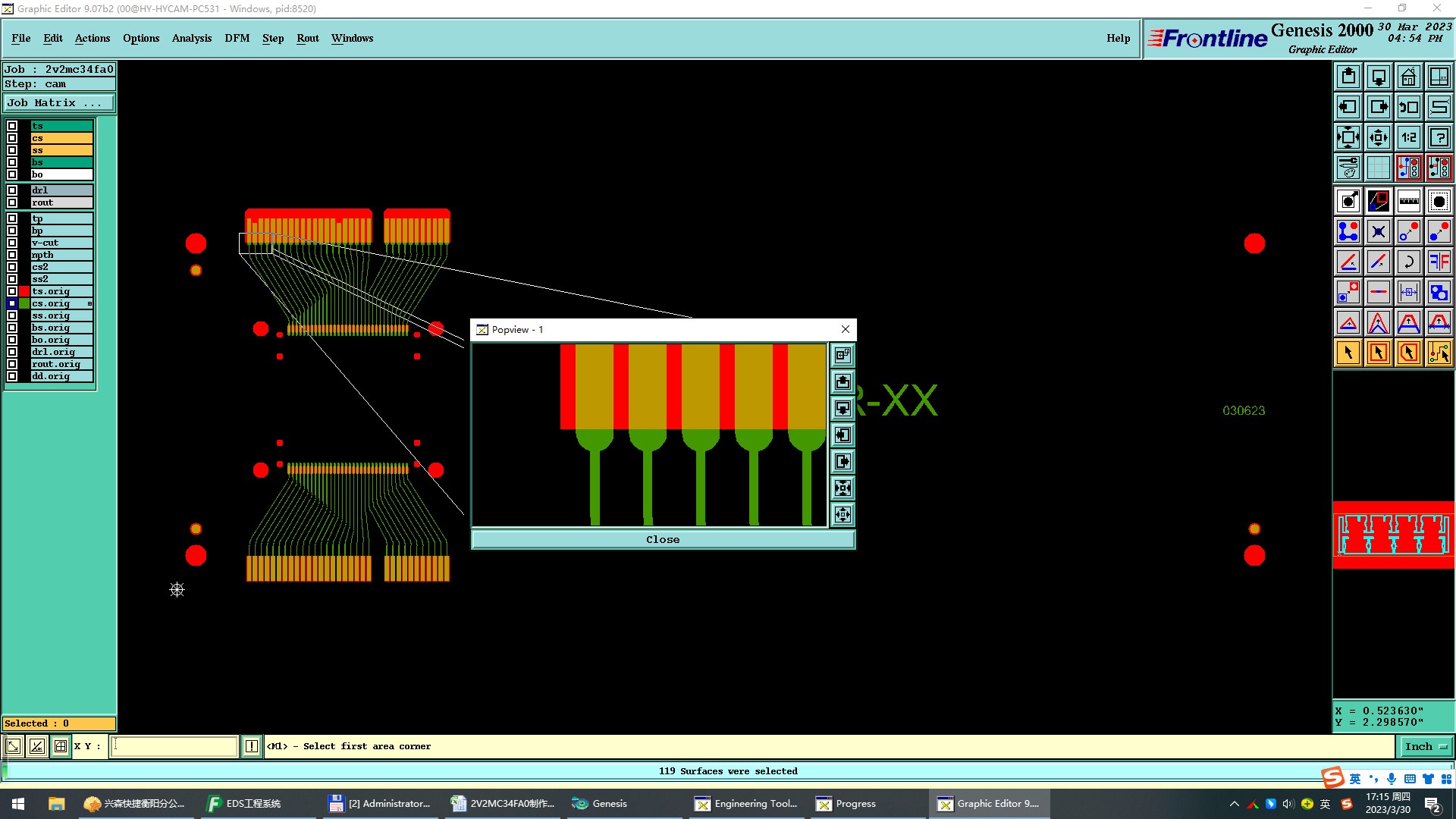Click the Home view icon

tap(1408, 77)
